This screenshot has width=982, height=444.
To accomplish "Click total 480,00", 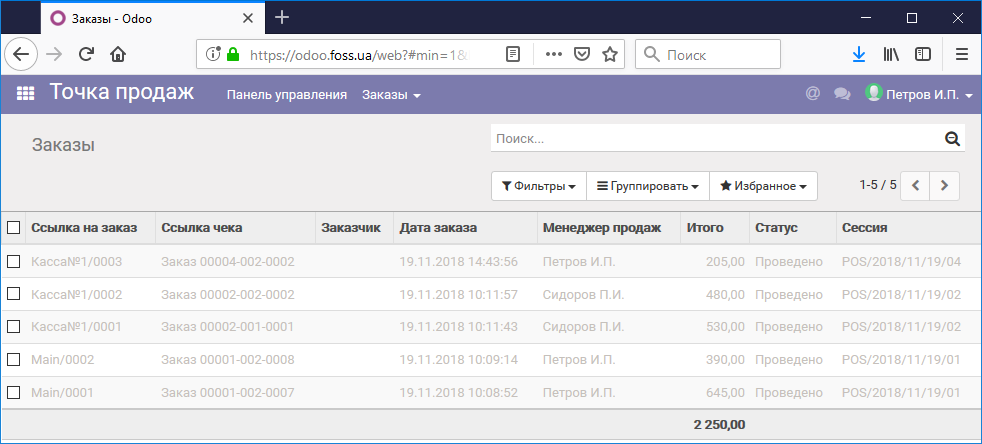I will coord(725,294).
